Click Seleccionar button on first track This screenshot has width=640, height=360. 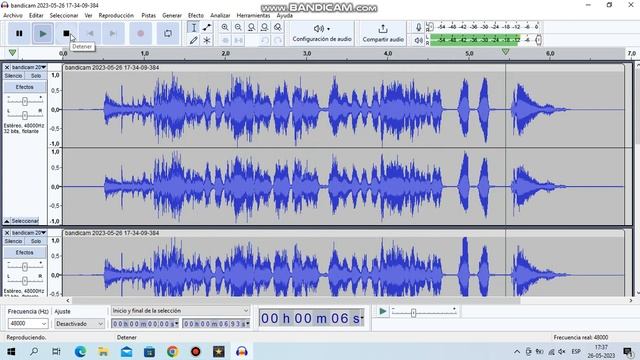[25, 221]
